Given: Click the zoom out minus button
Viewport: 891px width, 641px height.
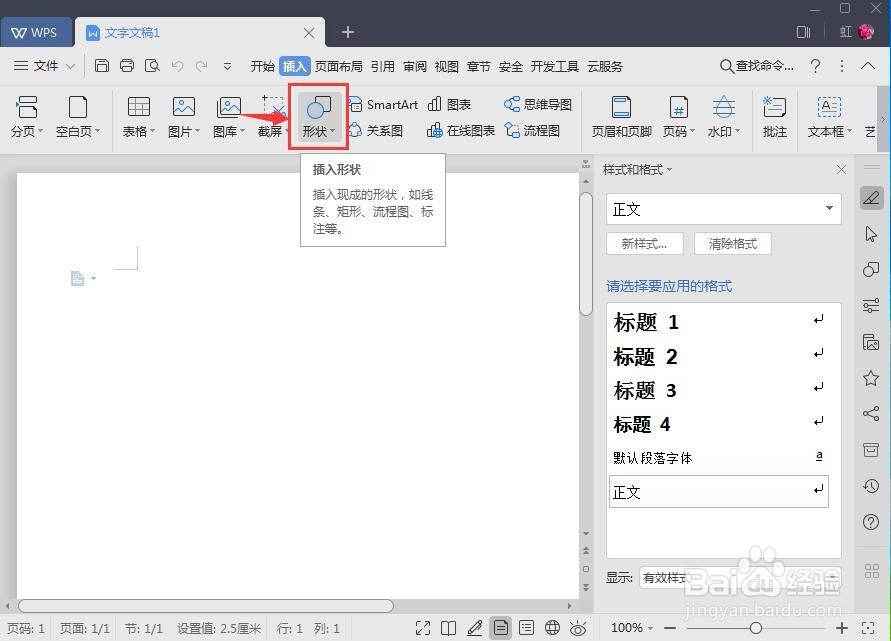Looking at the screenshot, I should coord(670,628).
